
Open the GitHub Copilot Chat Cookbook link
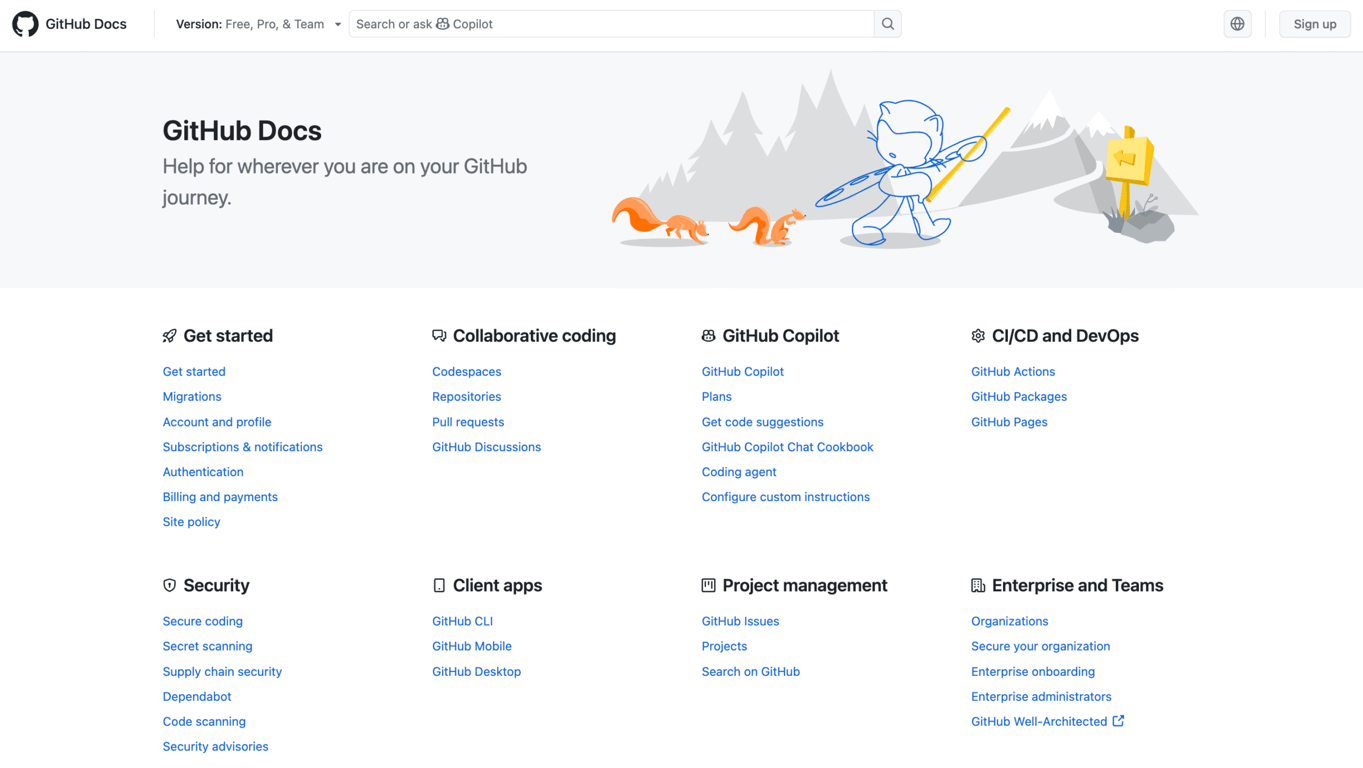click(x=787, y=446)
